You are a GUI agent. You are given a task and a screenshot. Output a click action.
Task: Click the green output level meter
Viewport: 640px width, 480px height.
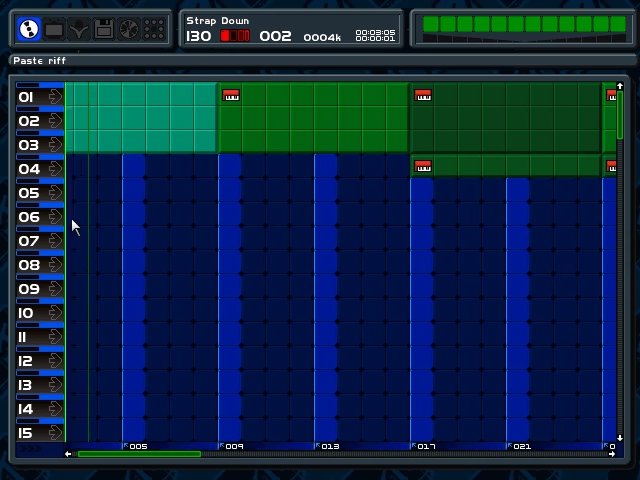tap(524, 24)
